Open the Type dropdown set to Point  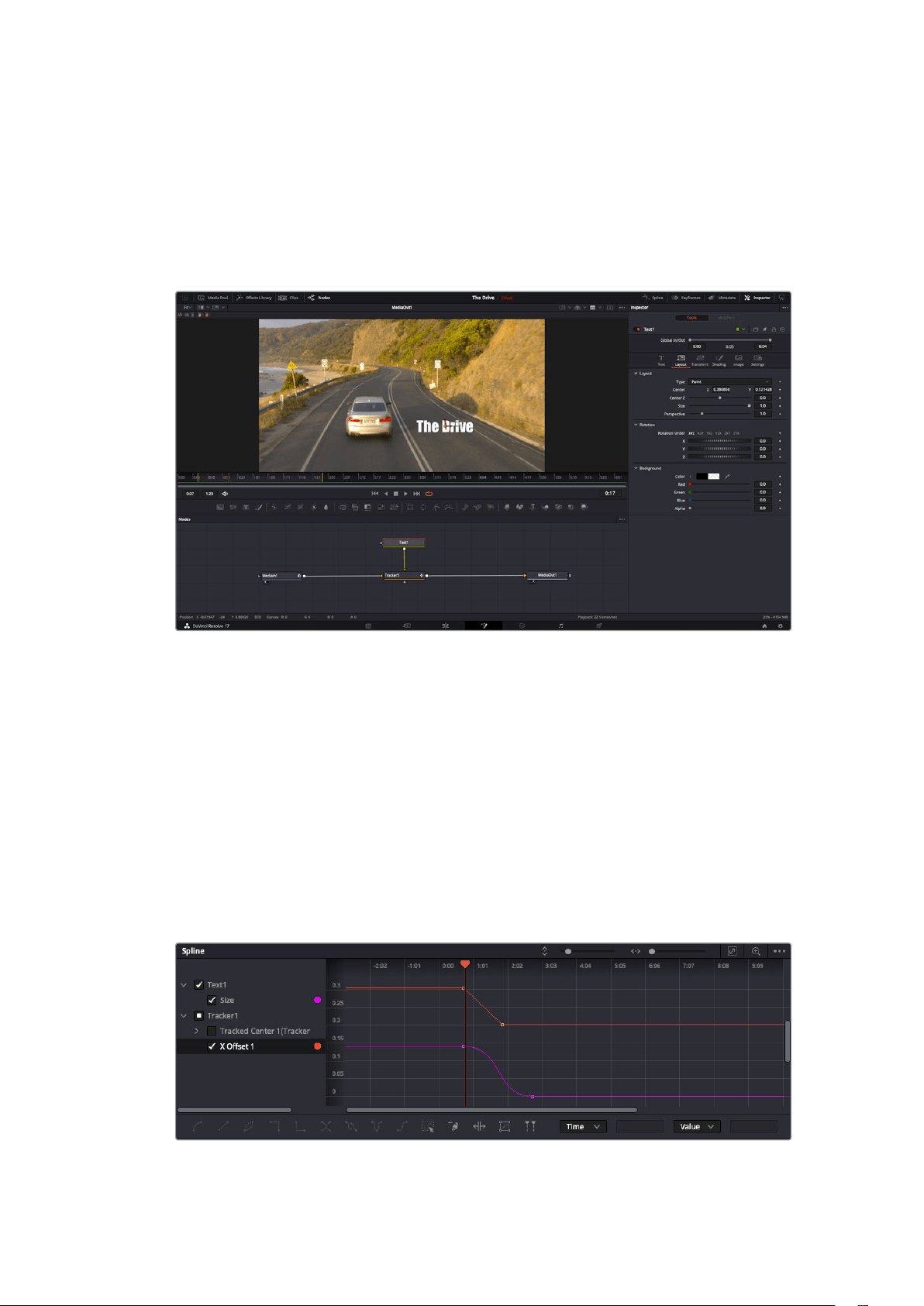pyautogui.click(x=730, y=382)
